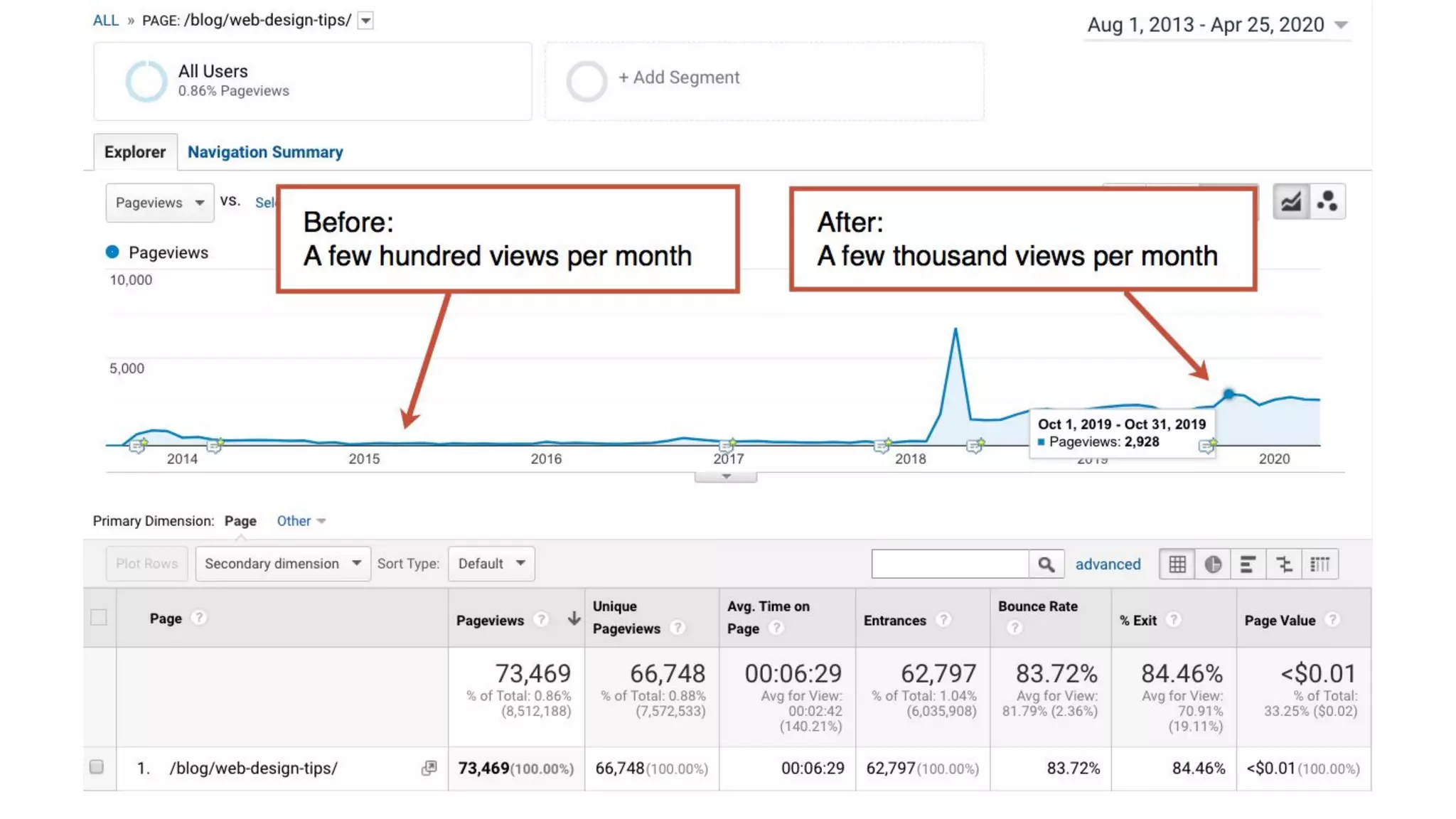This screenshot has height=819, width=1456.
Task: Click the table search input field
Action: [950, 564]
